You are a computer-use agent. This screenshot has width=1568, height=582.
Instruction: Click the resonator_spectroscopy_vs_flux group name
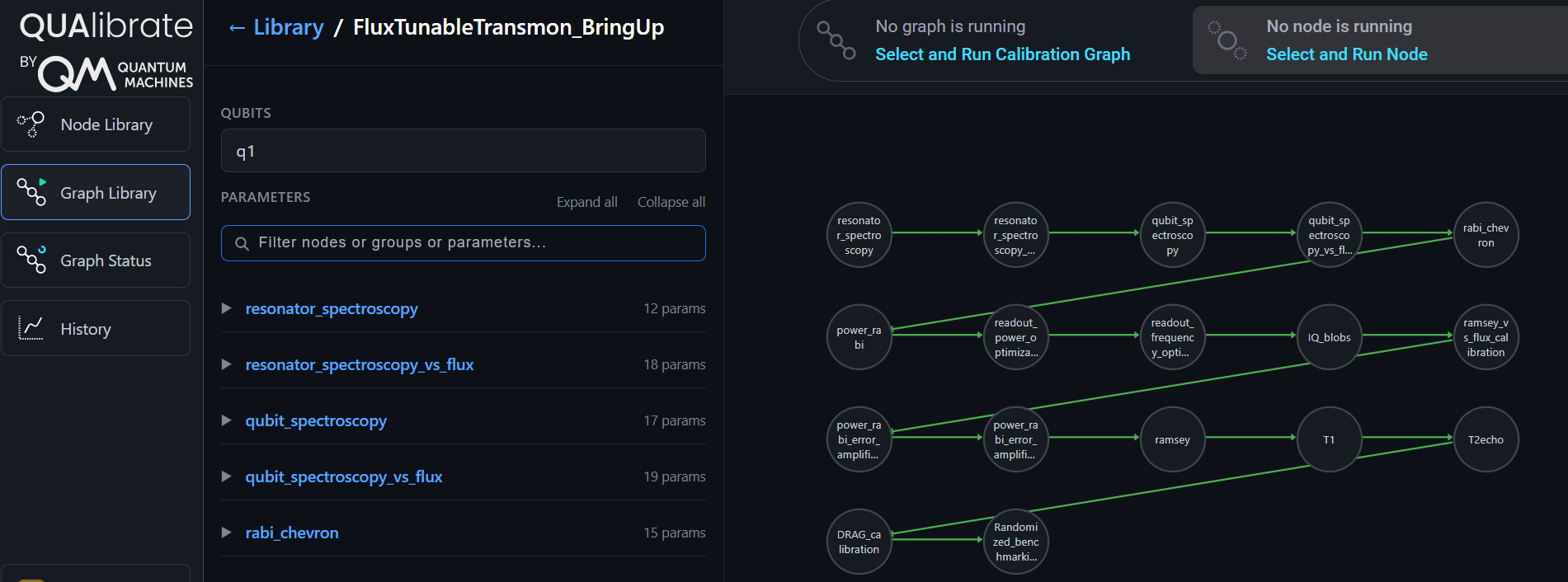(359, 364)
